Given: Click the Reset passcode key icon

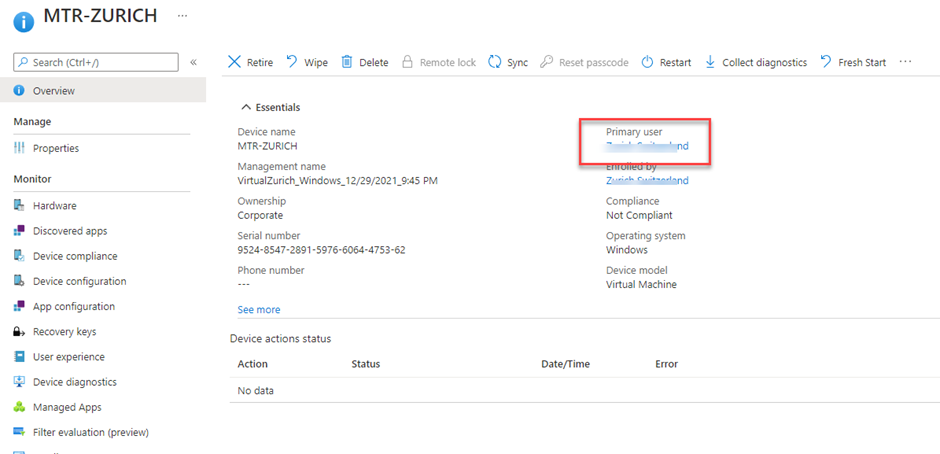Looking at the screenshot, I should [x=546, y=62].
